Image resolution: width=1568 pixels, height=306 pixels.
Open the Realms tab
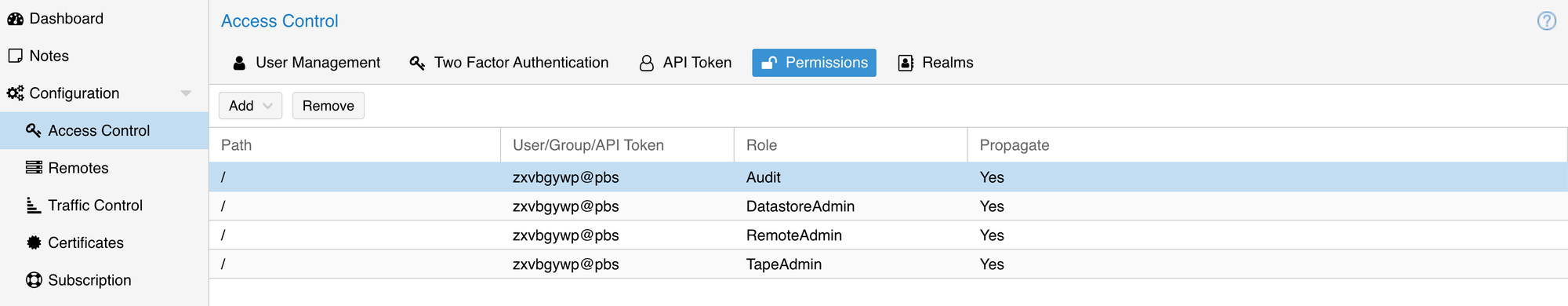(936, 63)
